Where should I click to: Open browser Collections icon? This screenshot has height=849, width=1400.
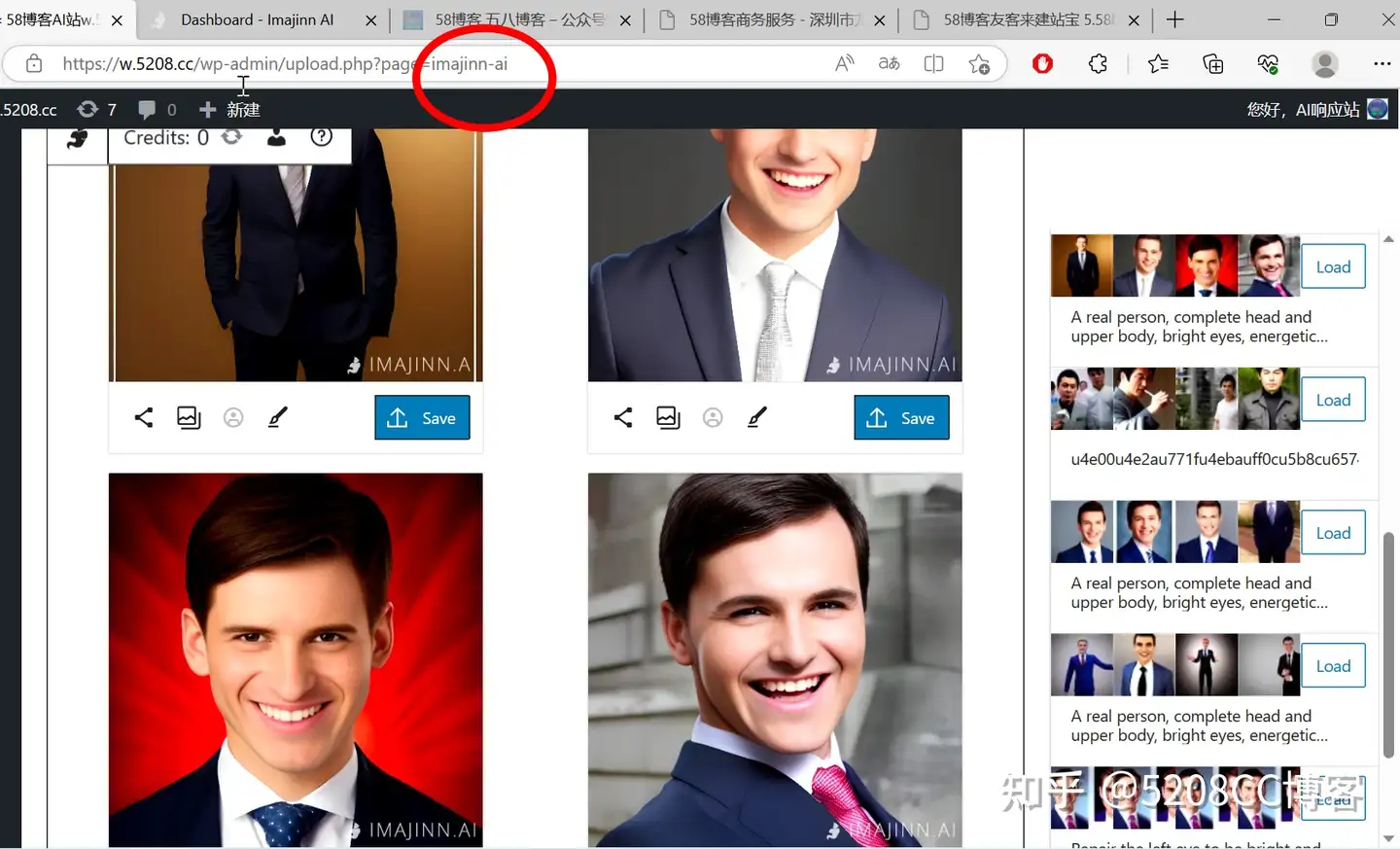[x=1212, y=64]
